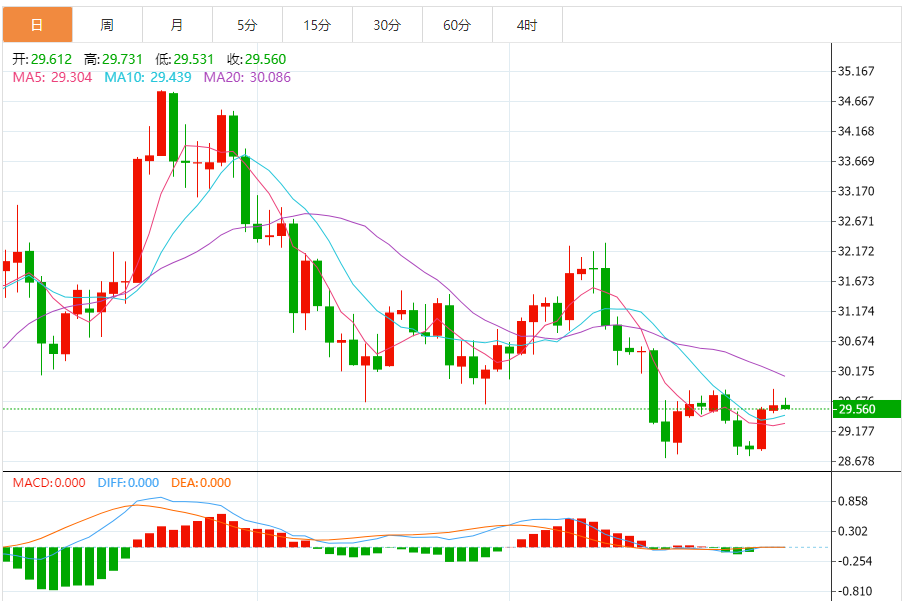Click the 35.167 price axis label
Screen dimensions: 908x601
click(x=856, y=71)
